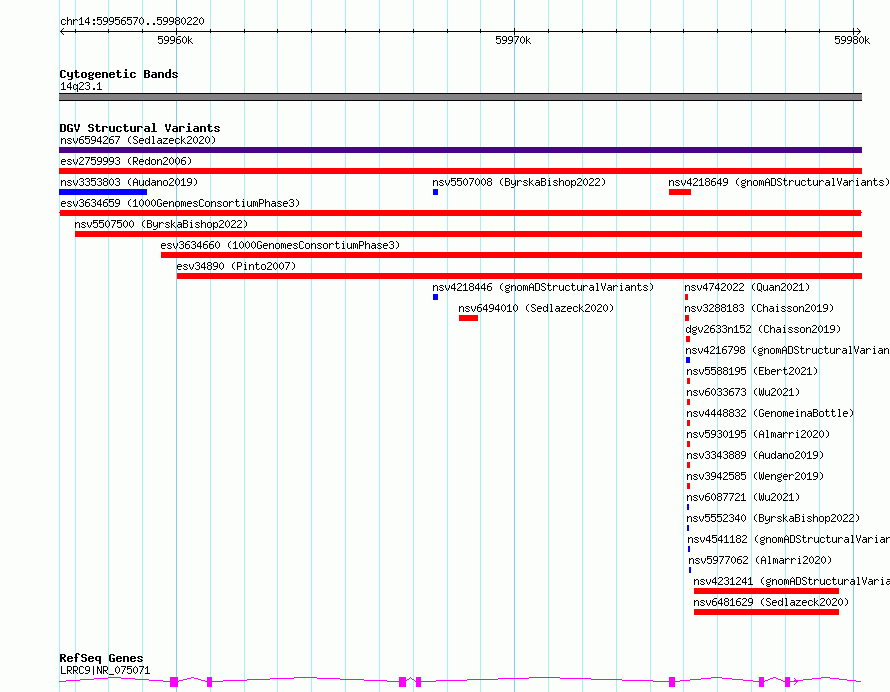Select the purple nsv6594267 variant bar
The height and width of the screenshot is (692, 890).
point(460,150)
